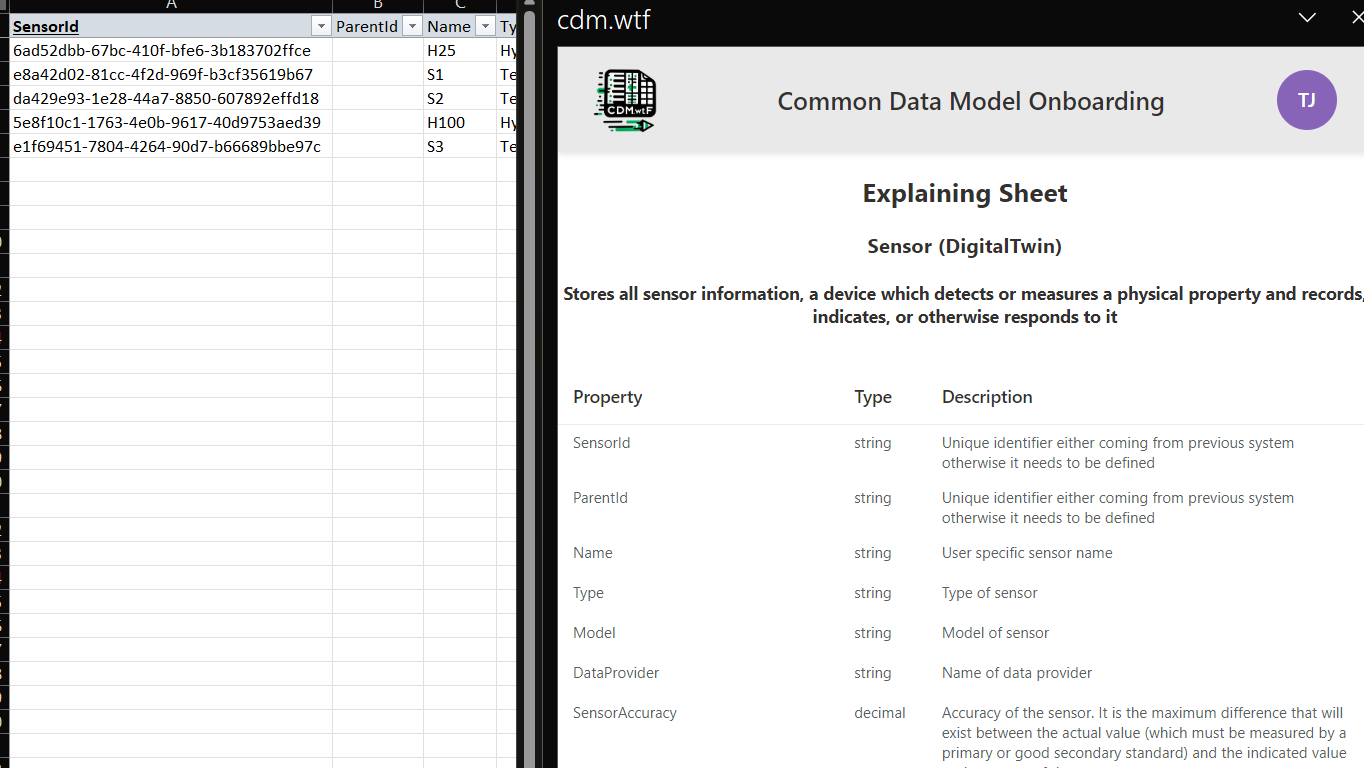Click the SensorId property row in the pane

(x=602, y=443)
